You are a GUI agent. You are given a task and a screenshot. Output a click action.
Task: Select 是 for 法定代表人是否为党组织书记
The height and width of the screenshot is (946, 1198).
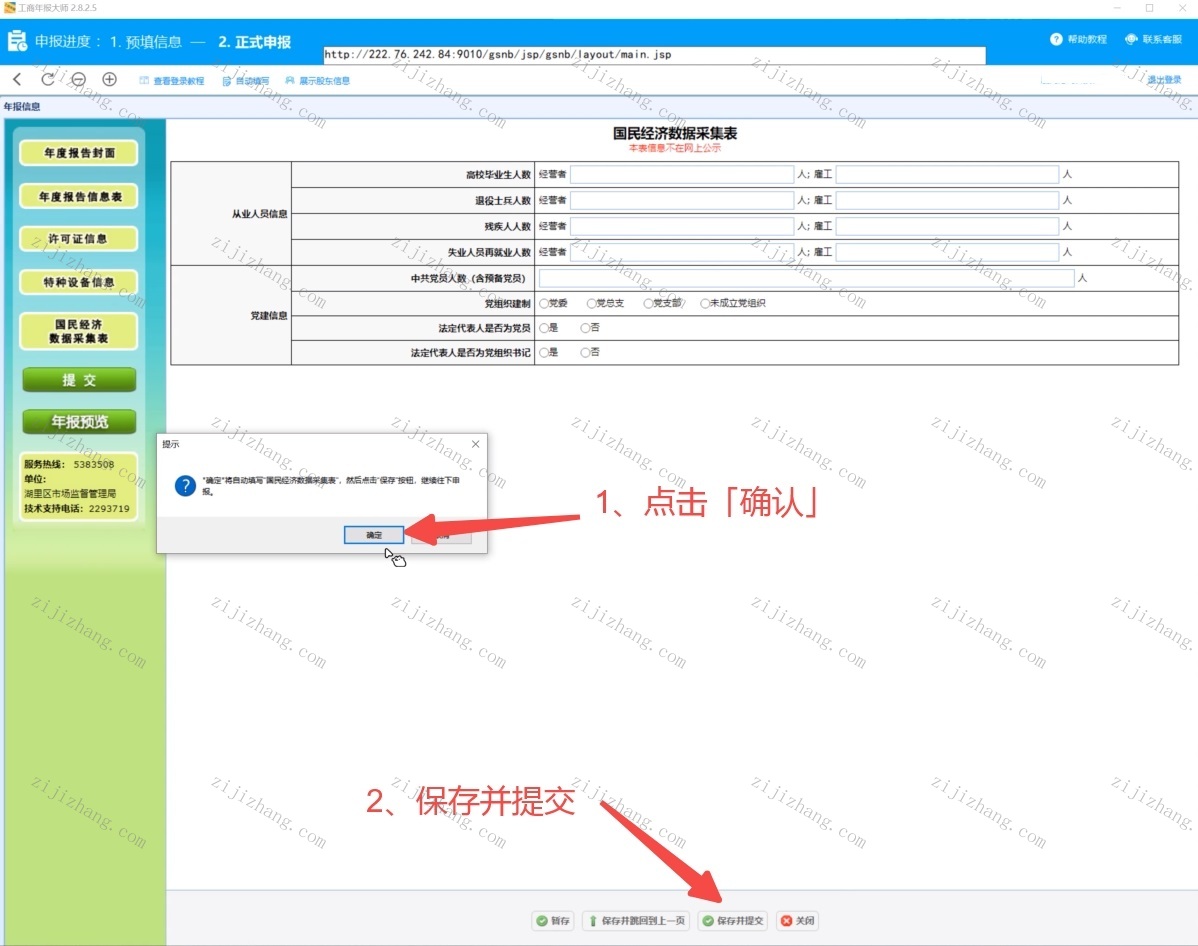(544, 352)
